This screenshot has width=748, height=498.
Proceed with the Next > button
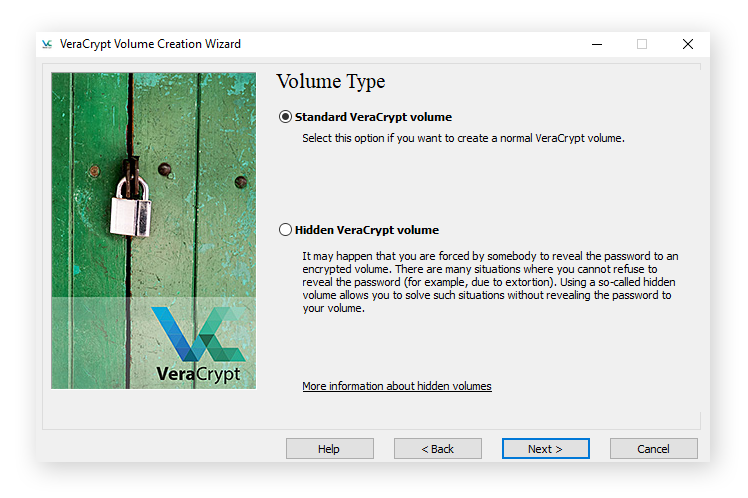(546, 449)
